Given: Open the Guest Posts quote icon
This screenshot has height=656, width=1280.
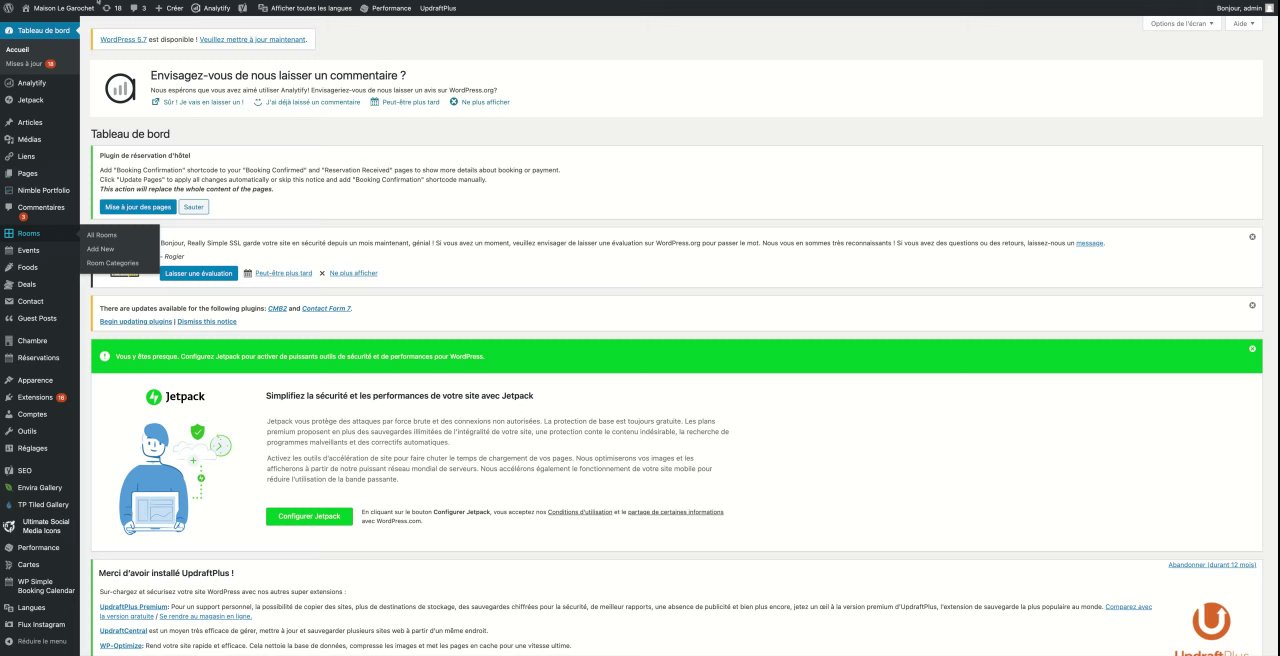Looking at the screenshot, I should [x=9, y=318].
